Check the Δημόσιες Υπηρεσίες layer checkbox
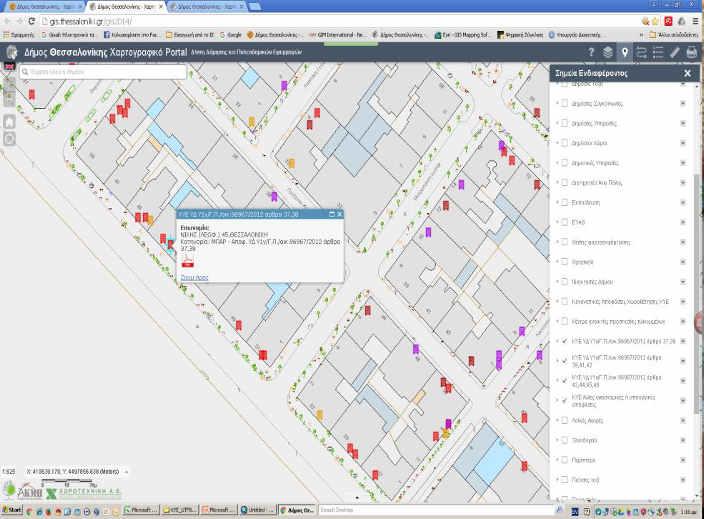 tap(564, 123)
